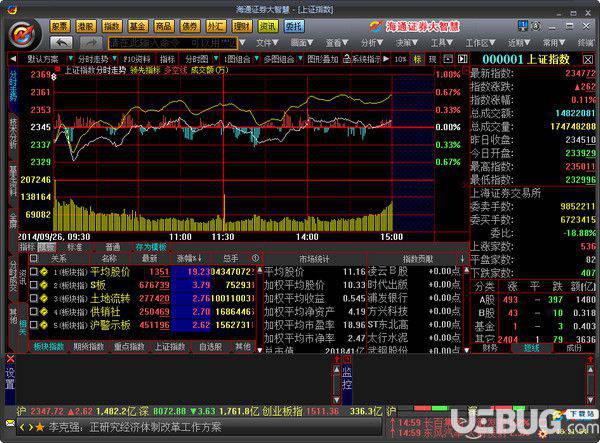The width and height of the screenshot is (600, 443).
Task: Click the mail envelope icon at bottom left
Action: point(10,423)
